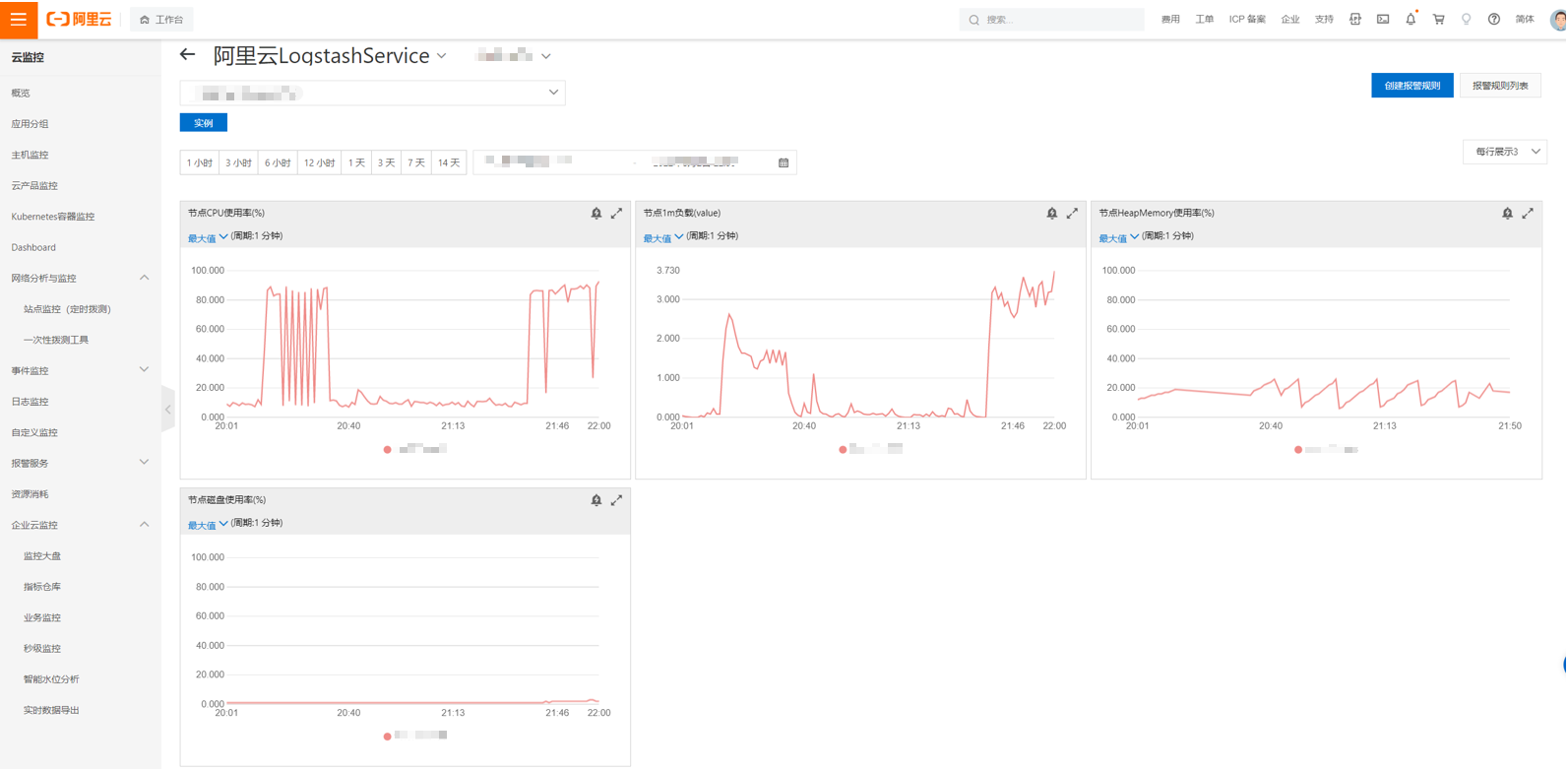Select the 3 小时 time range

[x=238, y=162]
